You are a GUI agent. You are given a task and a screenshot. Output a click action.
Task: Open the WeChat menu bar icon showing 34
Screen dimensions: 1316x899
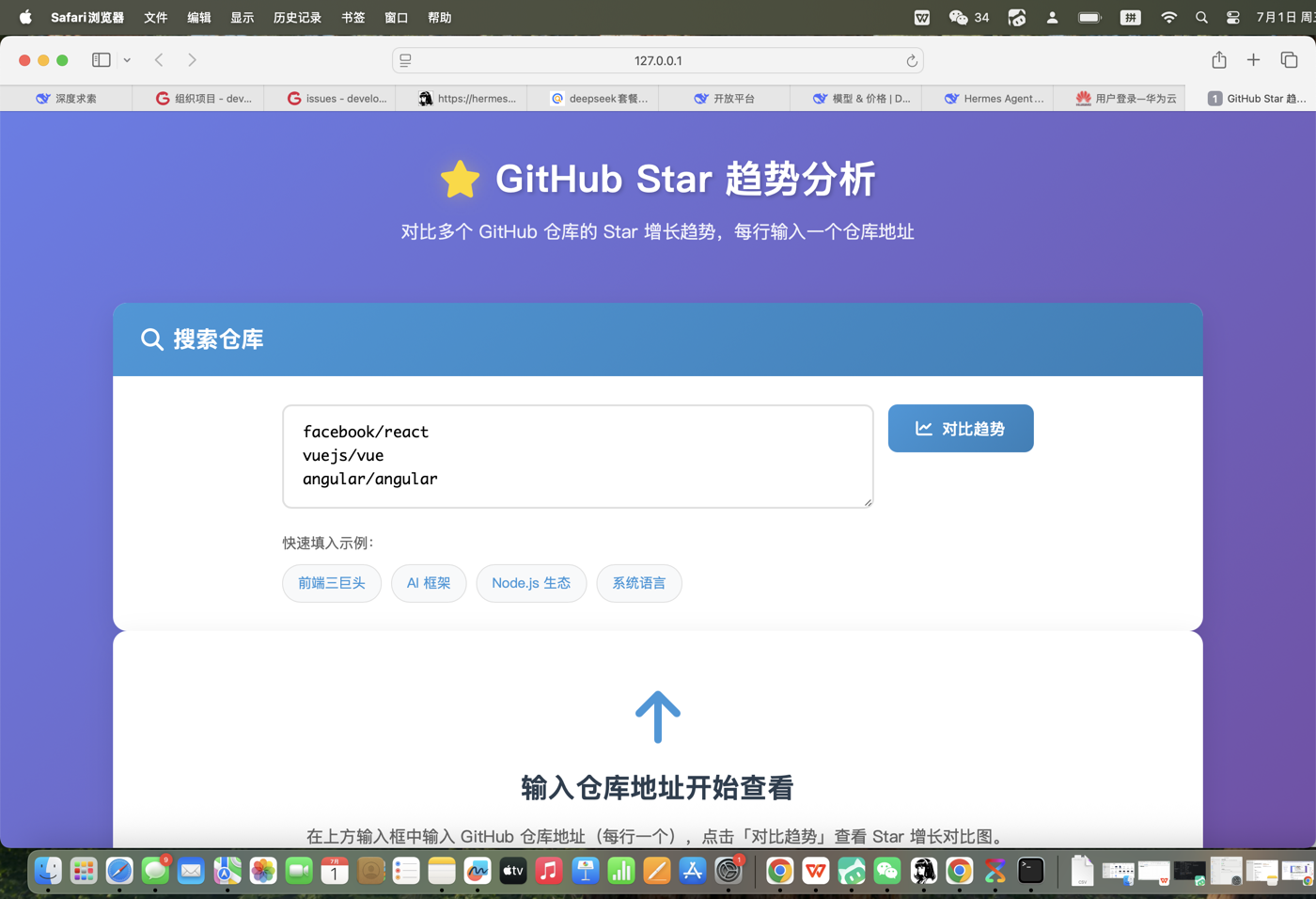[969, 17]
